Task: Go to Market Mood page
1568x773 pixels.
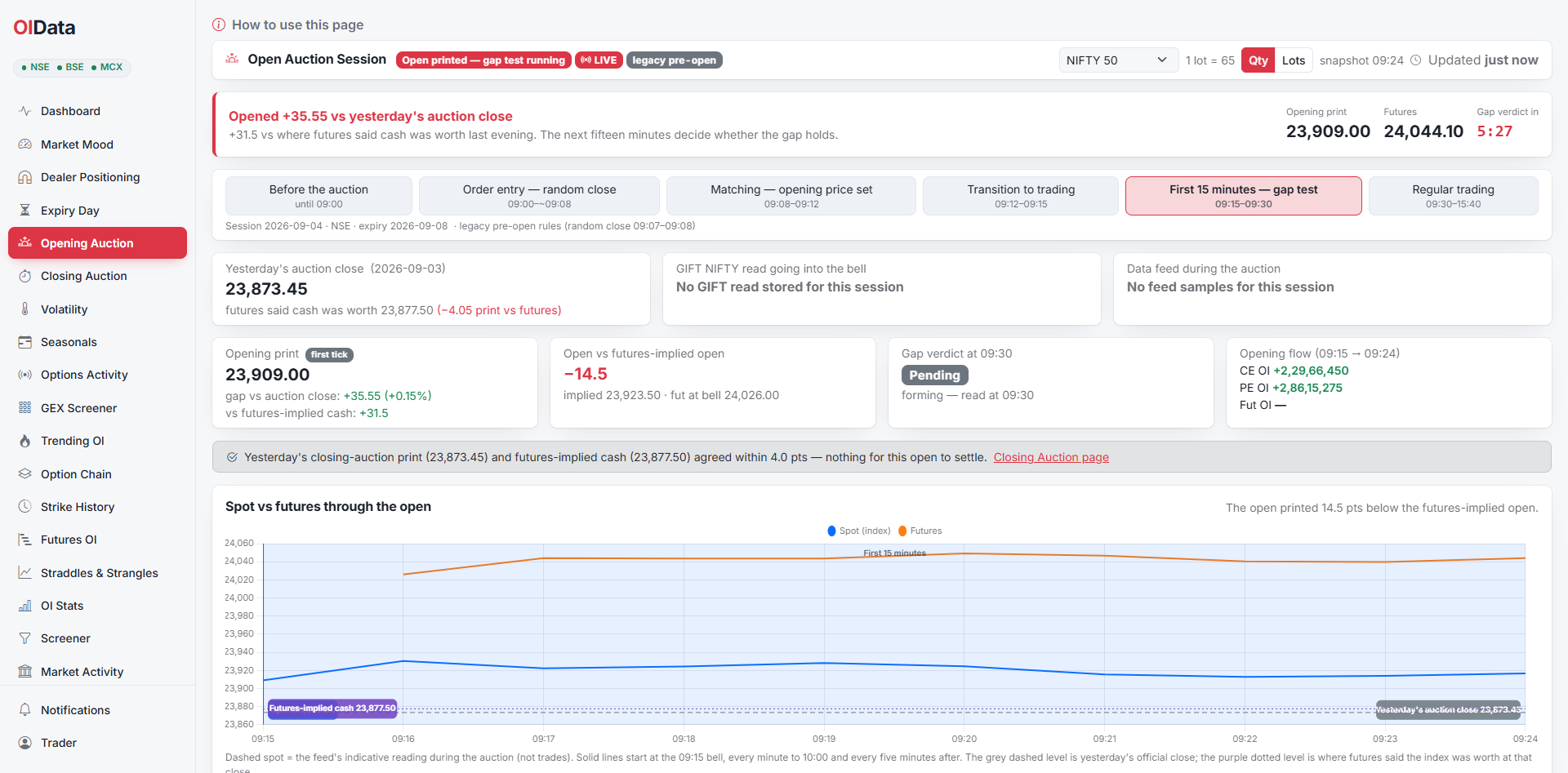Action: (x=97, y=144)
